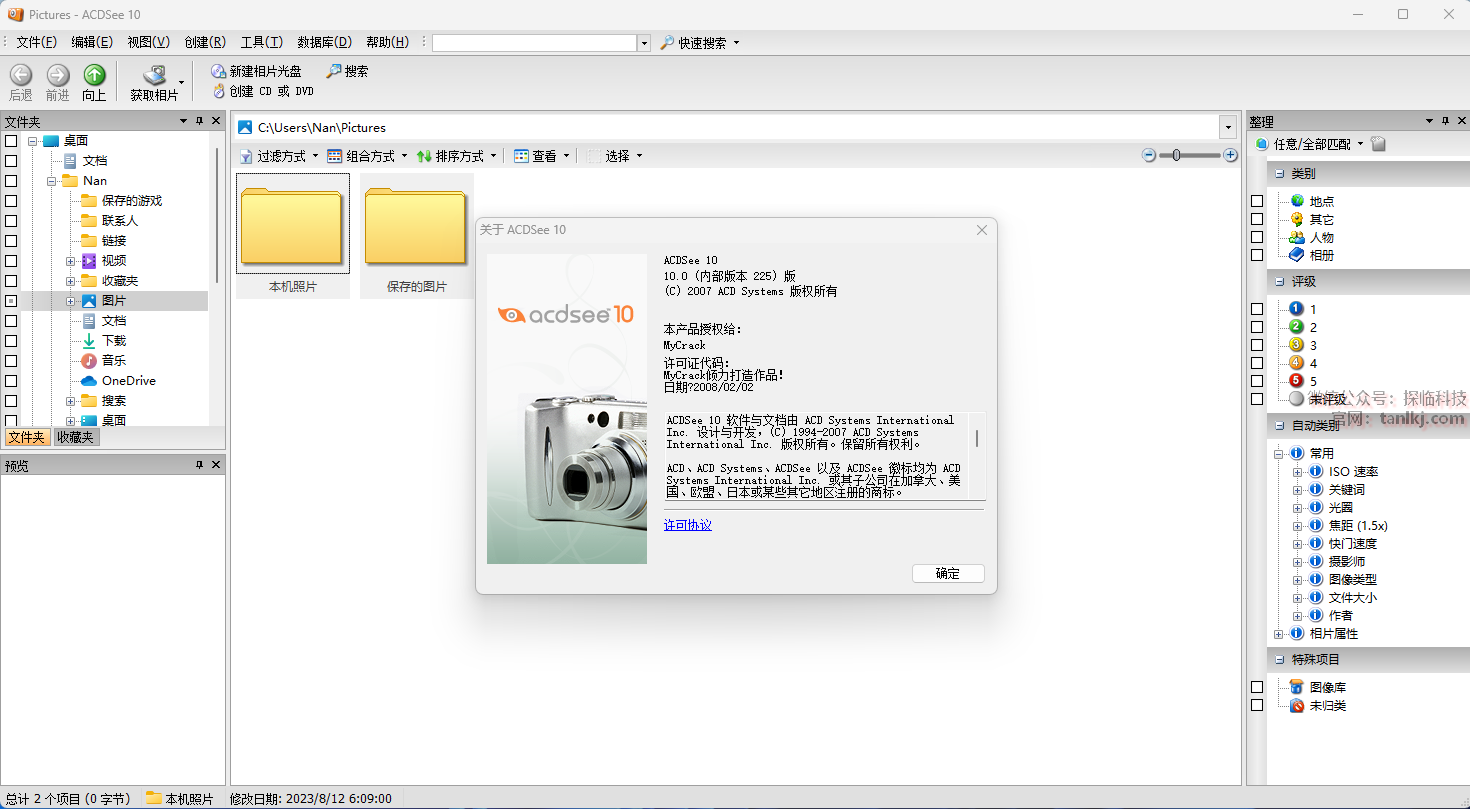Expand the 相片属性 node

[x=1279, y=633]
